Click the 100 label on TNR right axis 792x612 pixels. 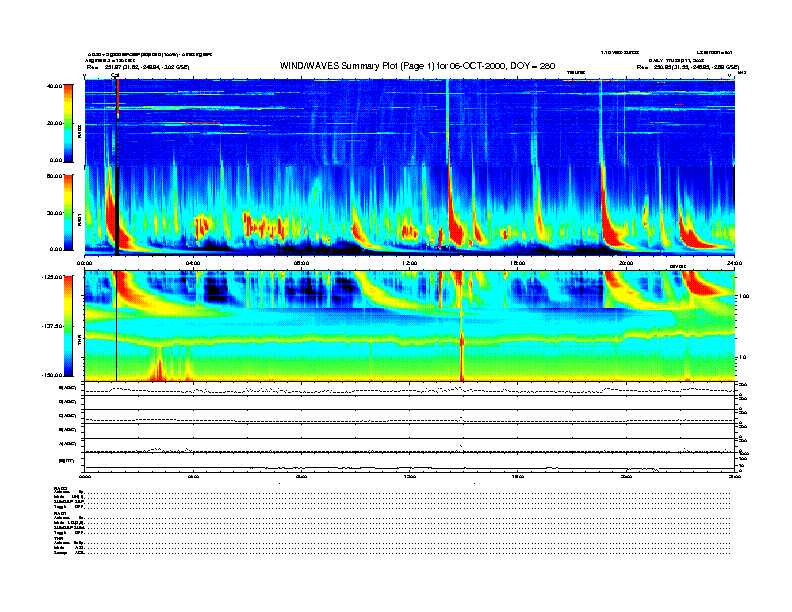coord(743,296)
